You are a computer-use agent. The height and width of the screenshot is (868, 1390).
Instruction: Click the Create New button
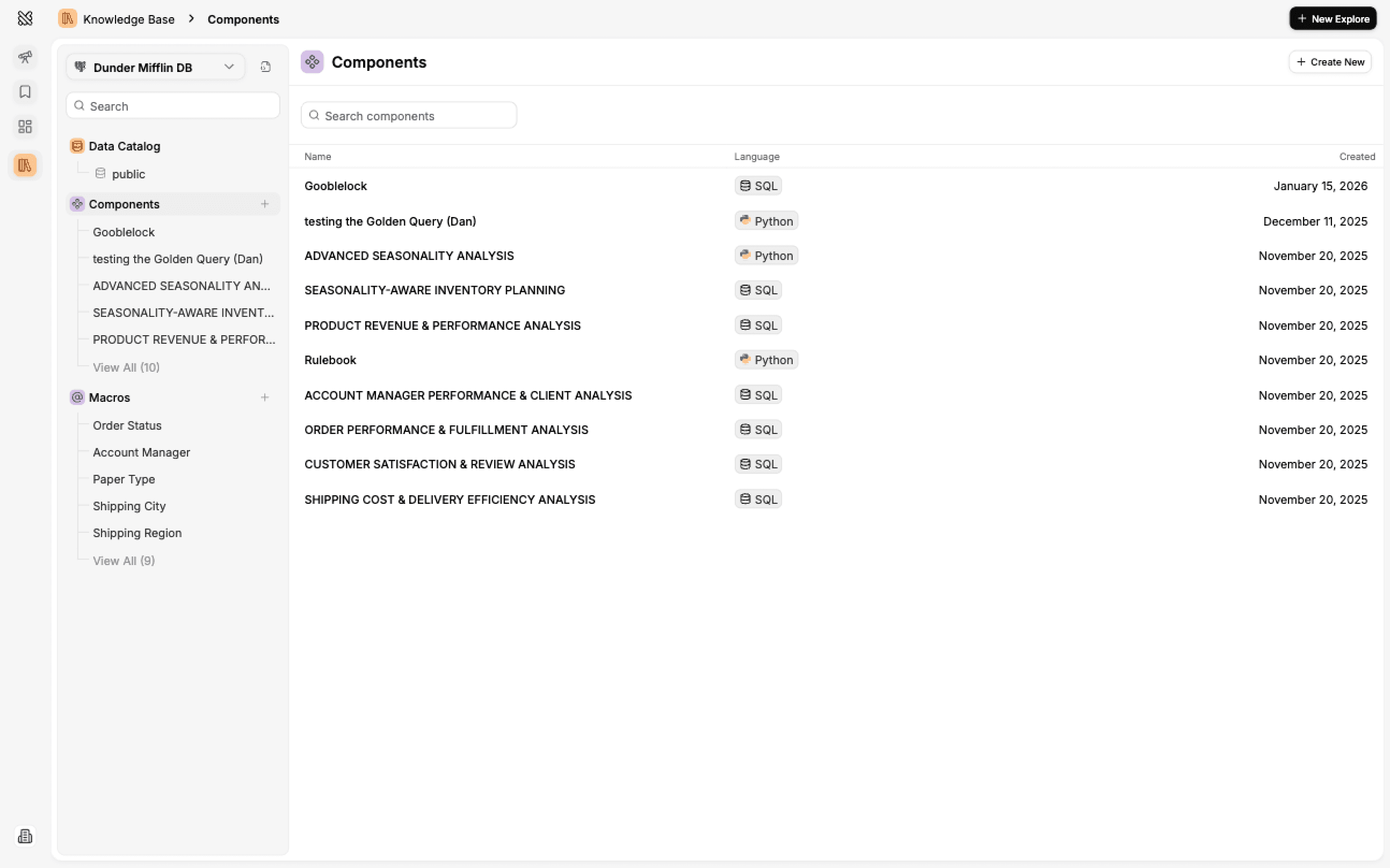click(1330, 61)
